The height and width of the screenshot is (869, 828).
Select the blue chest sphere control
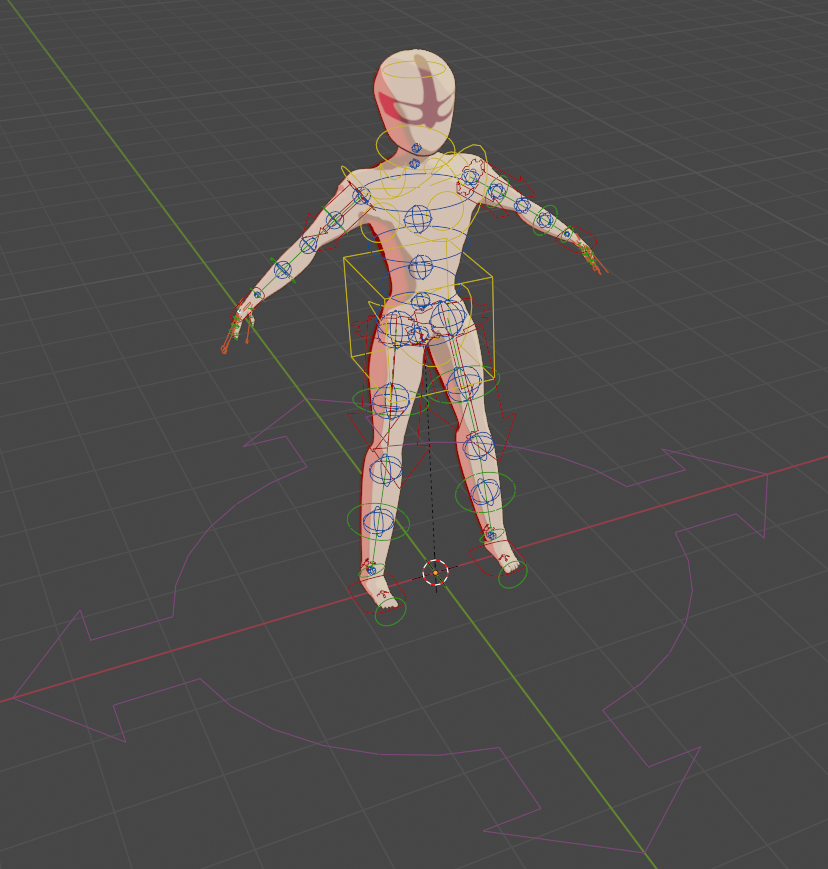(x=418, y=218)
